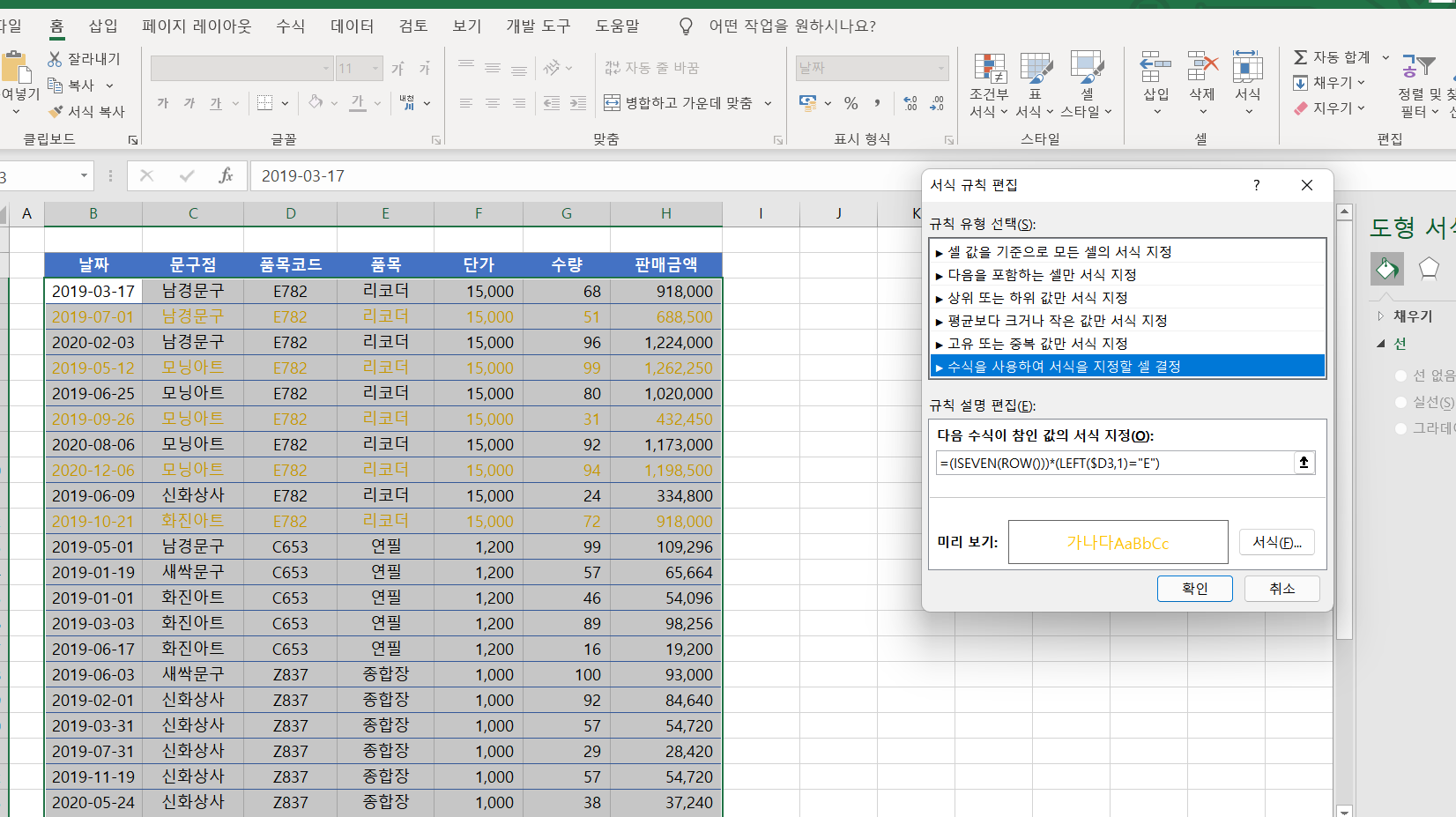Click the Conditional Formatting icon

tap(989, 71)
